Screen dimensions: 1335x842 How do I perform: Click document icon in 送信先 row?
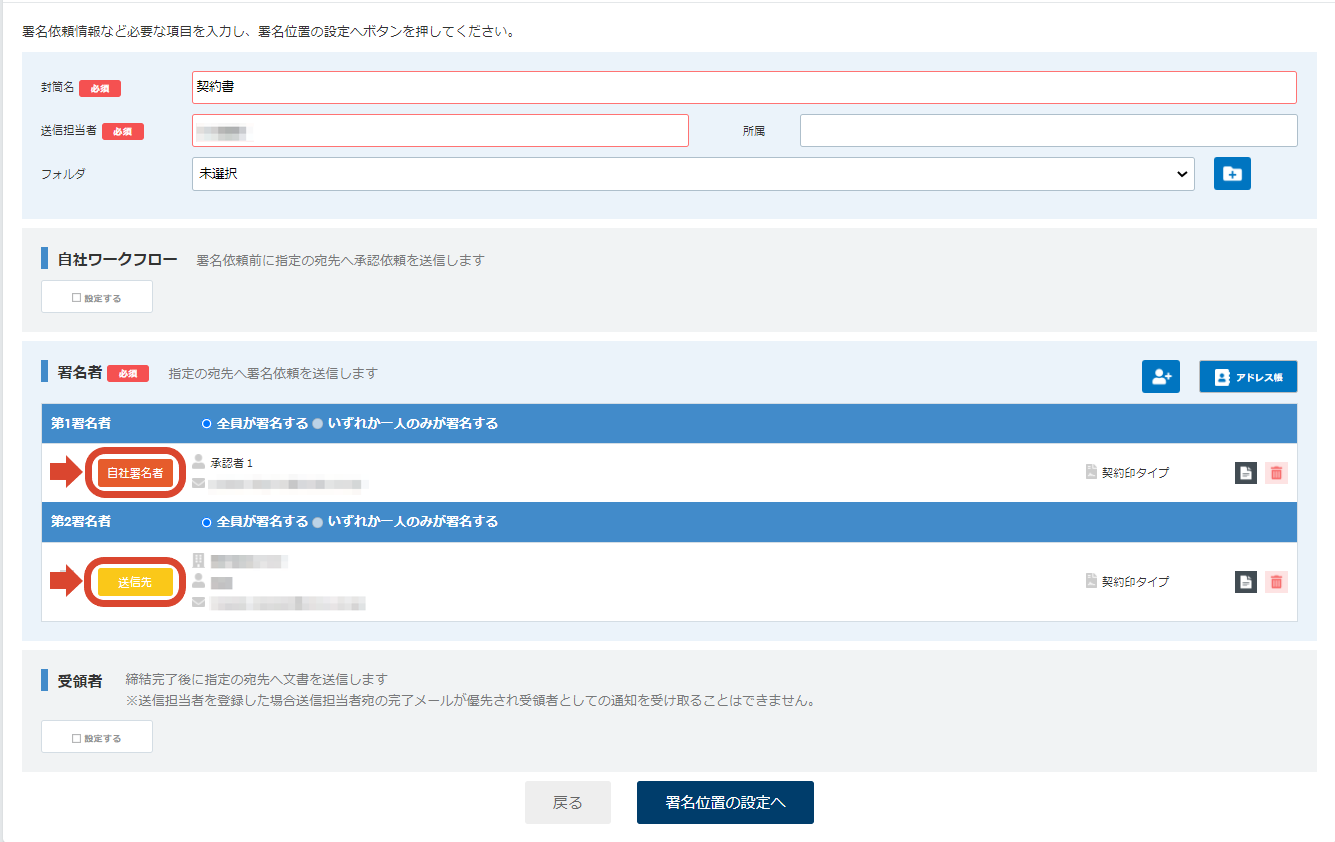1245,582
